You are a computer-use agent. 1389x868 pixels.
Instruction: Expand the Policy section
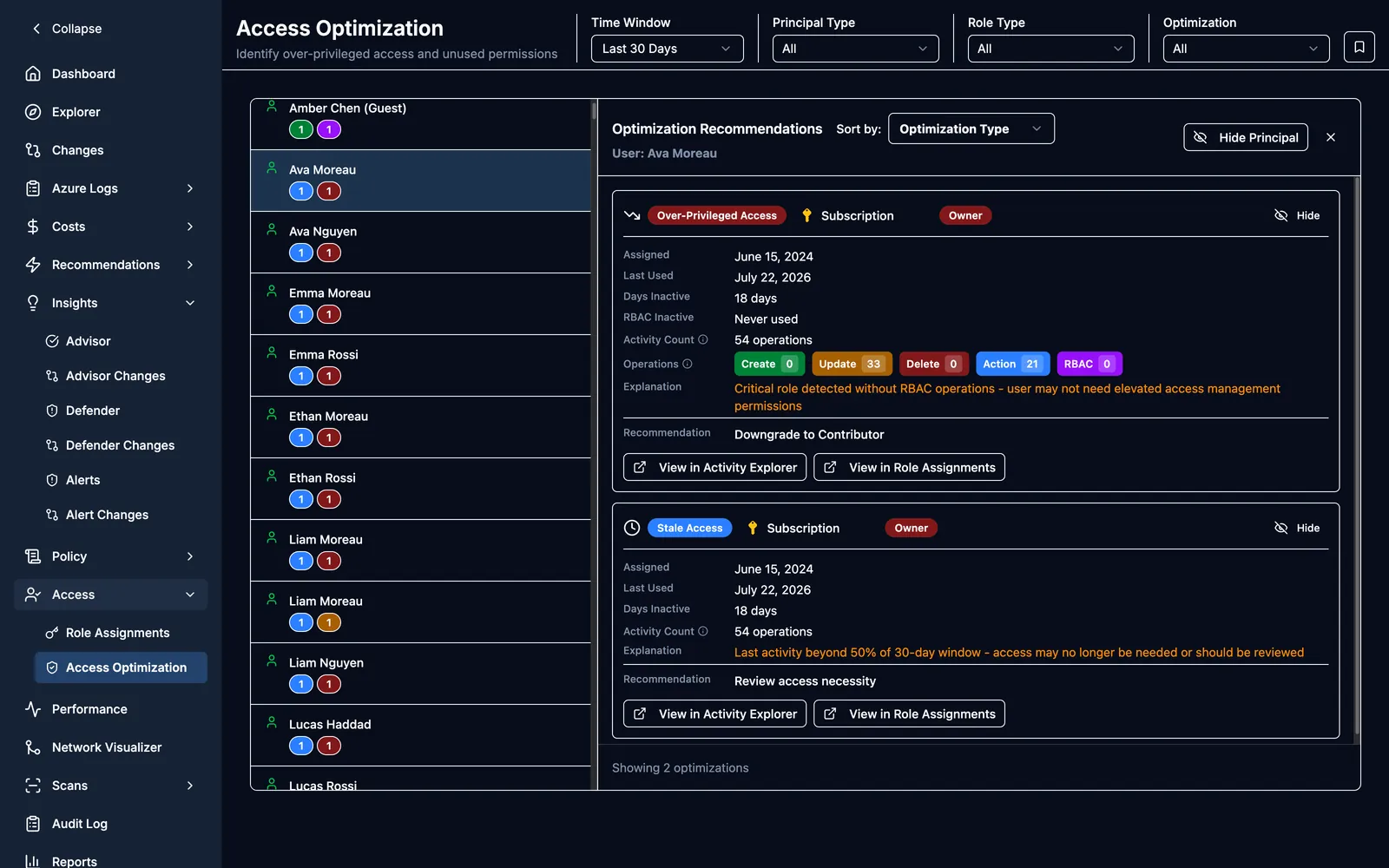pyautogui.click(x=111, y=556)
